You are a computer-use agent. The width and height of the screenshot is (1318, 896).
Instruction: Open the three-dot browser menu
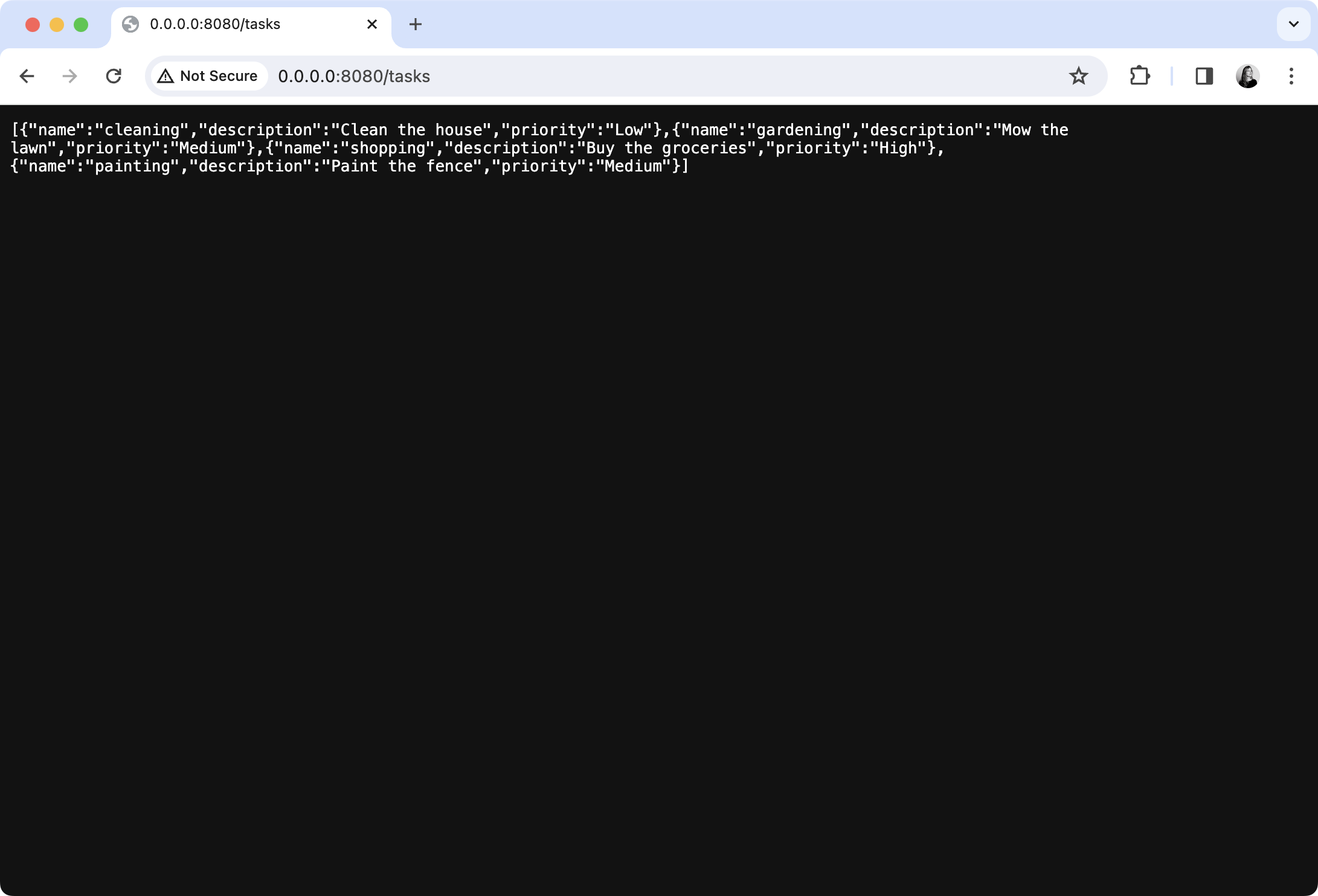point(1291,76)
